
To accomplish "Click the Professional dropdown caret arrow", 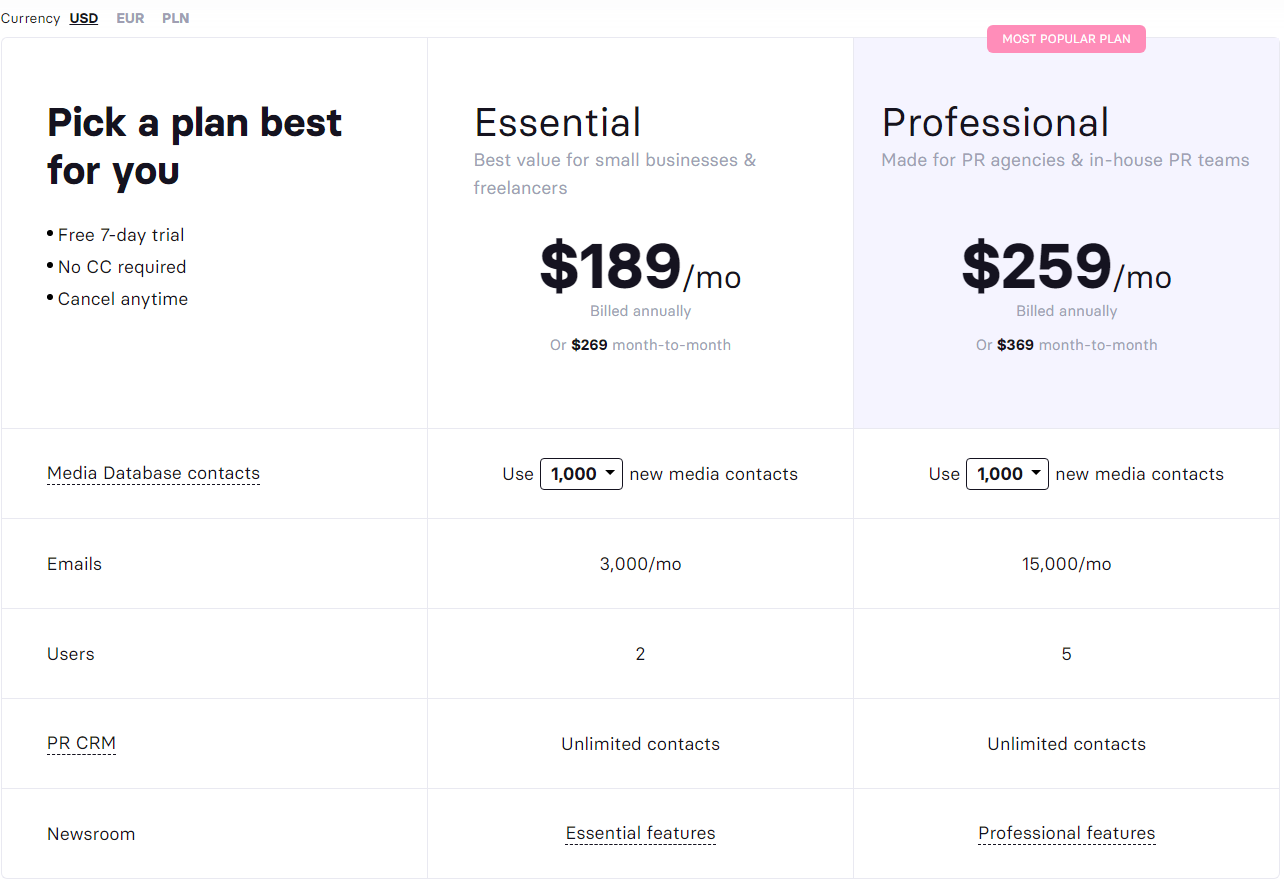I will pyautogui.click(x=1036, y=473).
